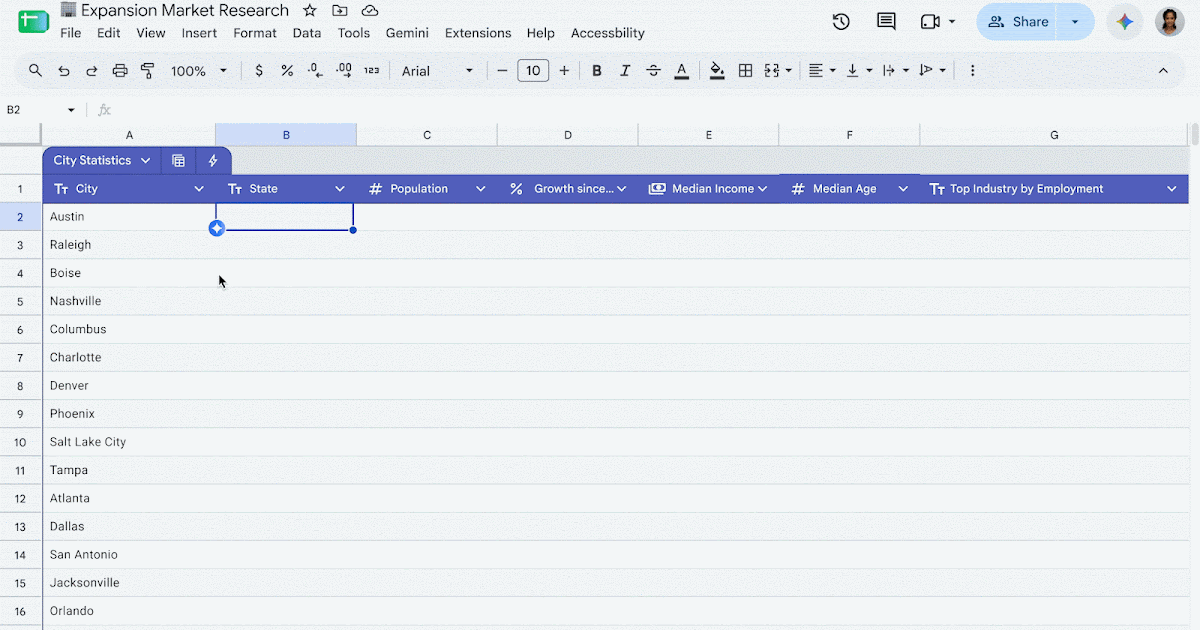Open the Gemini menu
This screenshot has height=630, width=1200.
coord(407,33)
